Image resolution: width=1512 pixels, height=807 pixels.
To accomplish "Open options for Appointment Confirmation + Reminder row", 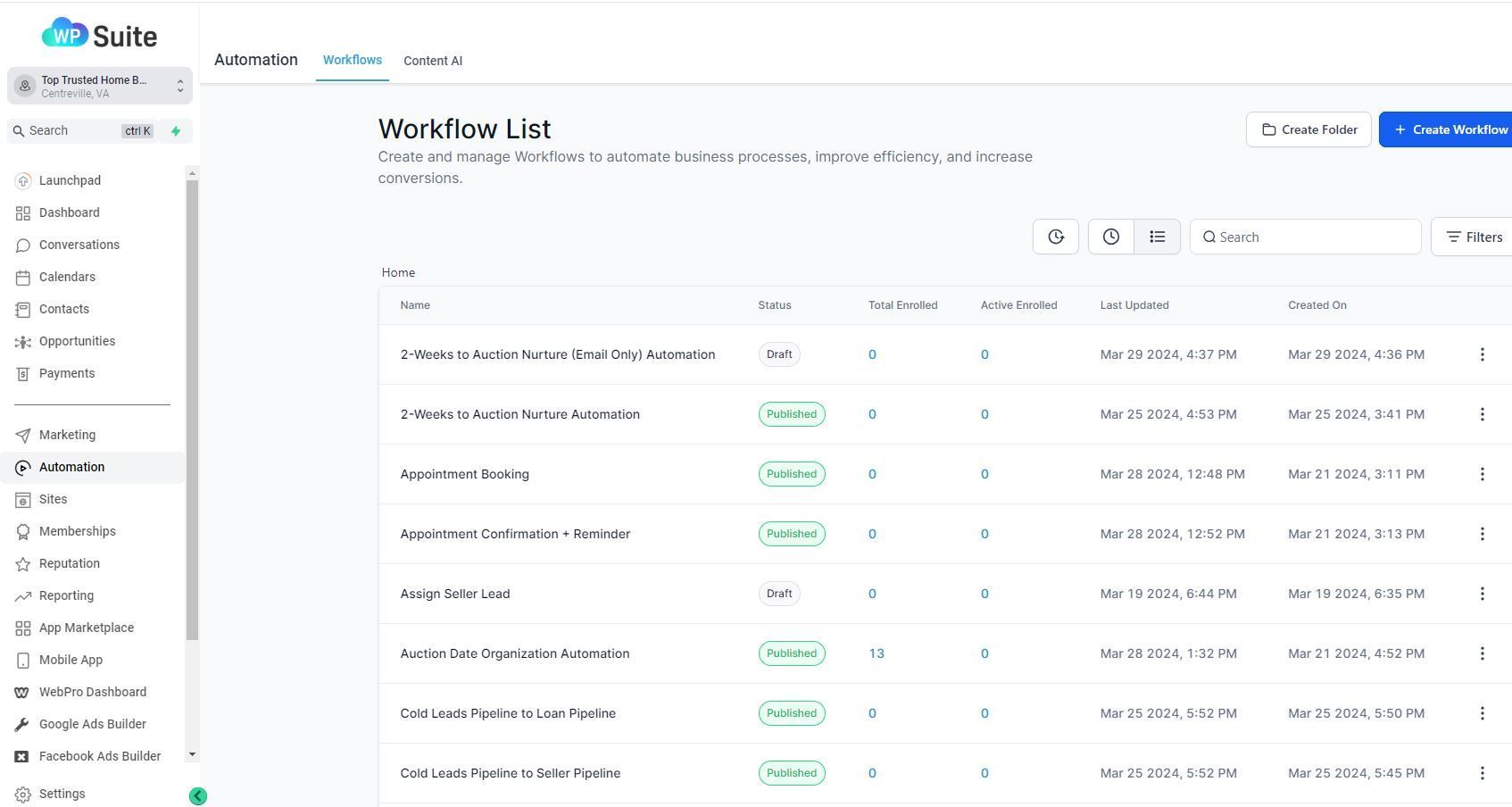I will click(1483, 534).
